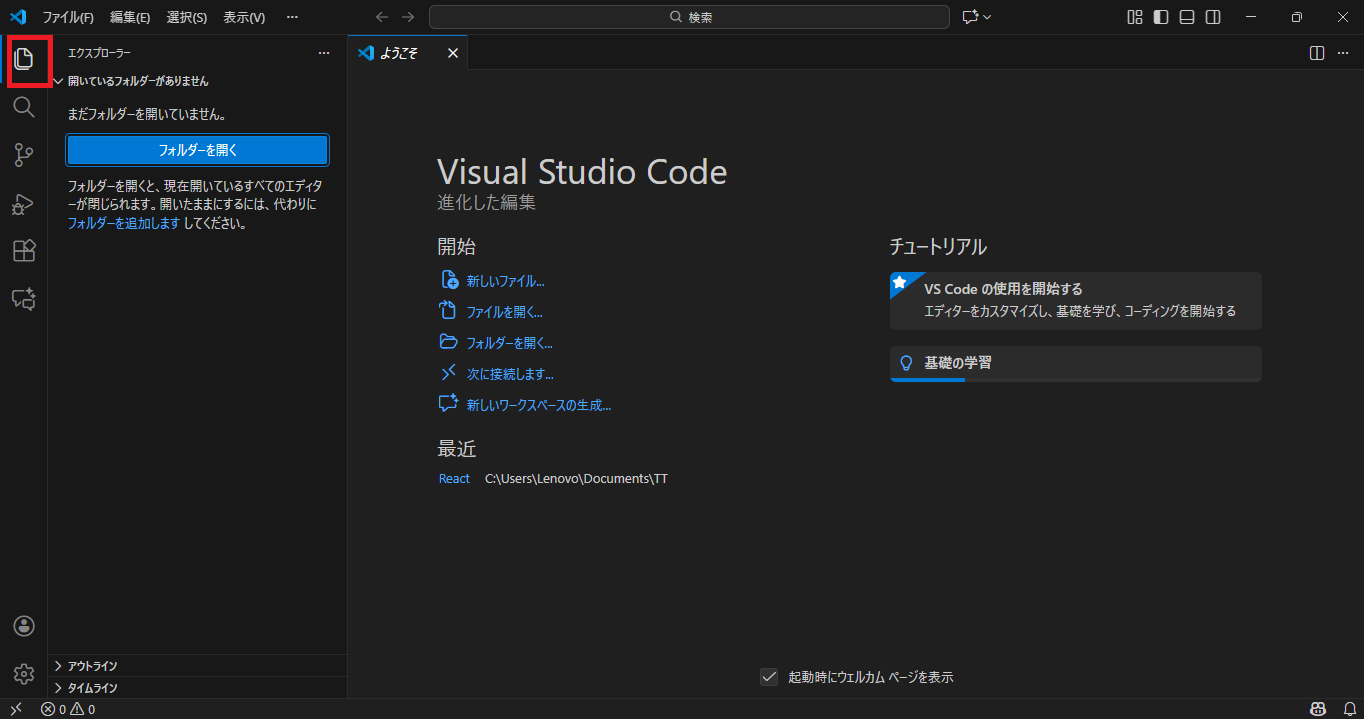Open the remote connection indicator in status bar

click(x=14, y=708)
